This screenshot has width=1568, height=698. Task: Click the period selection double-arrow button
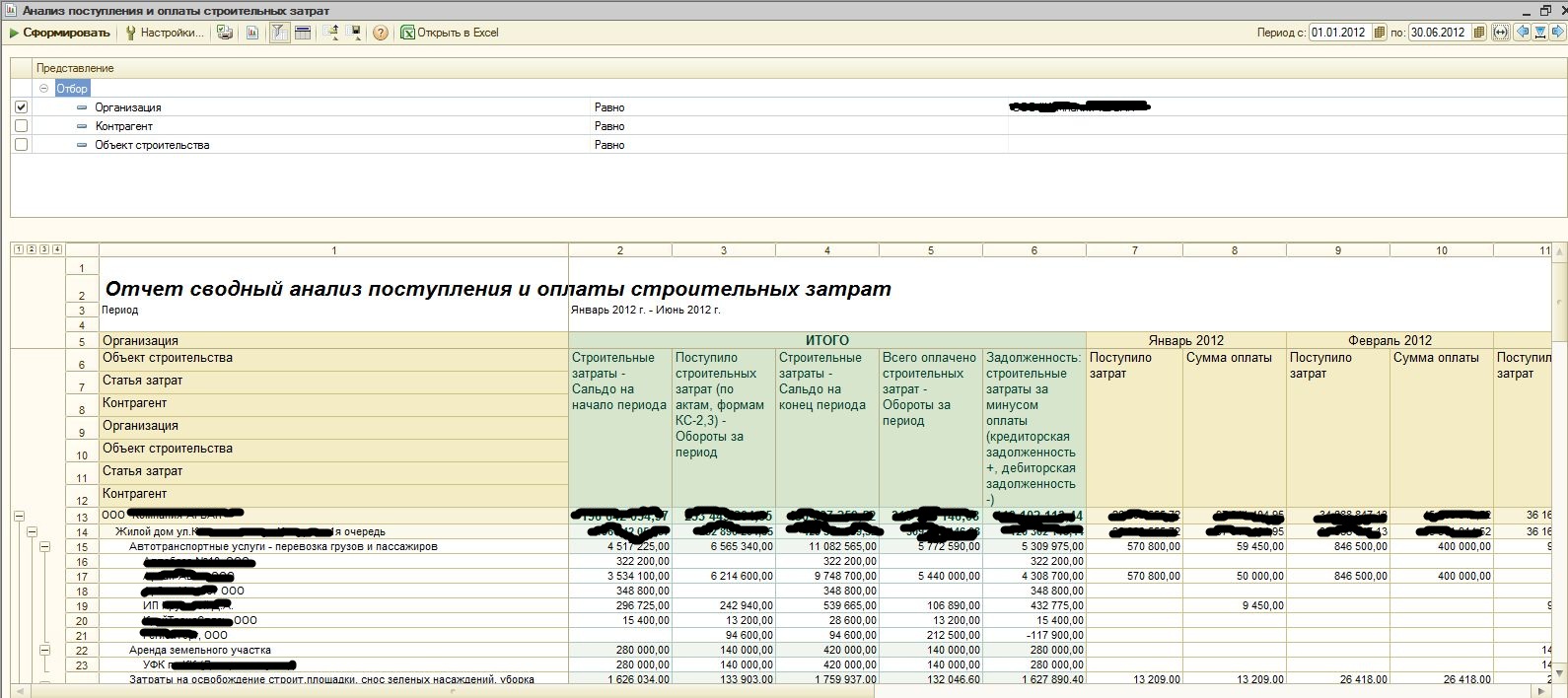coord(1501,33)
